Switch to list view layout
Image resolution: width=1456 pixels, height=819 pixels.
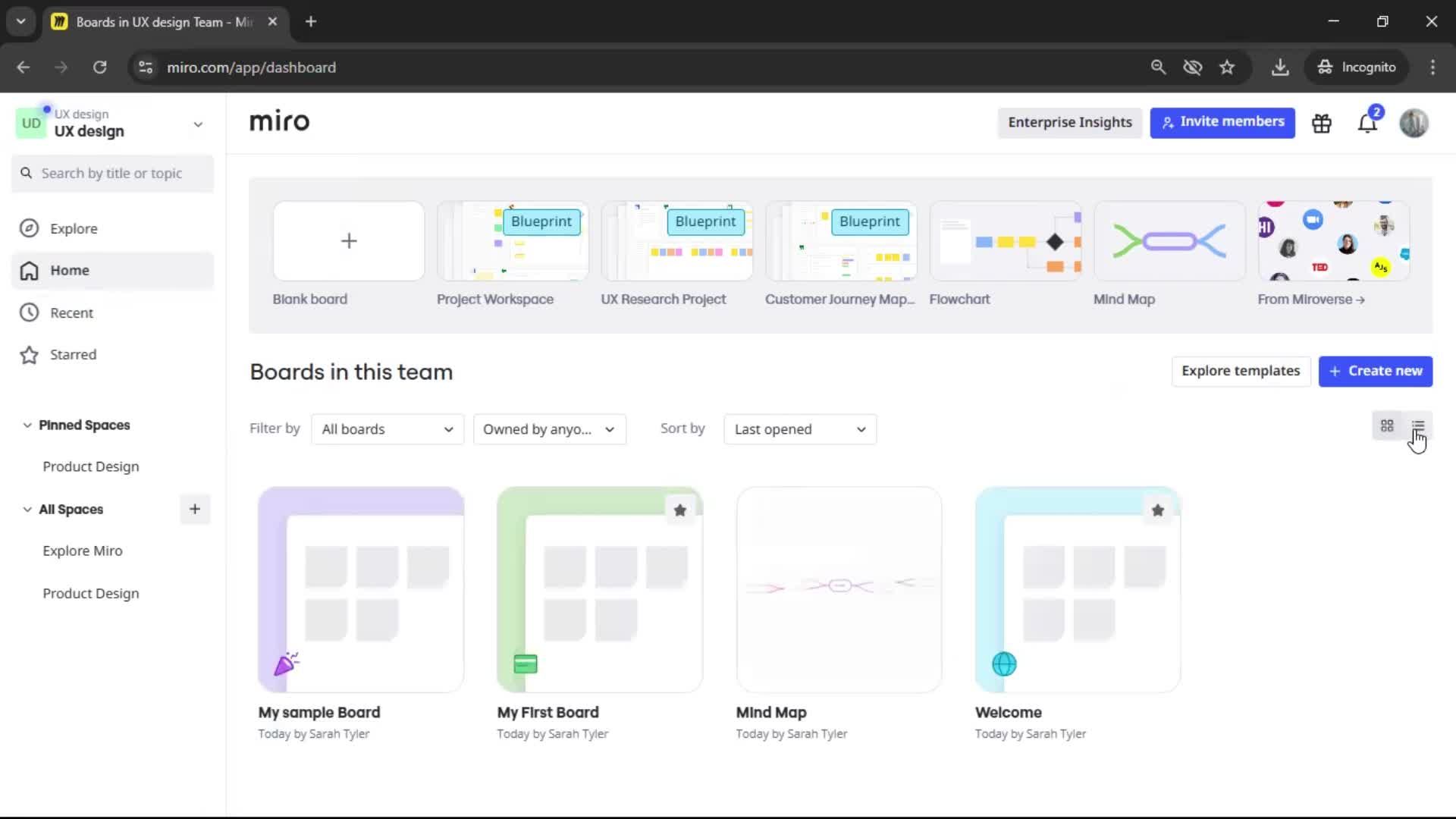click(1418, 426)
